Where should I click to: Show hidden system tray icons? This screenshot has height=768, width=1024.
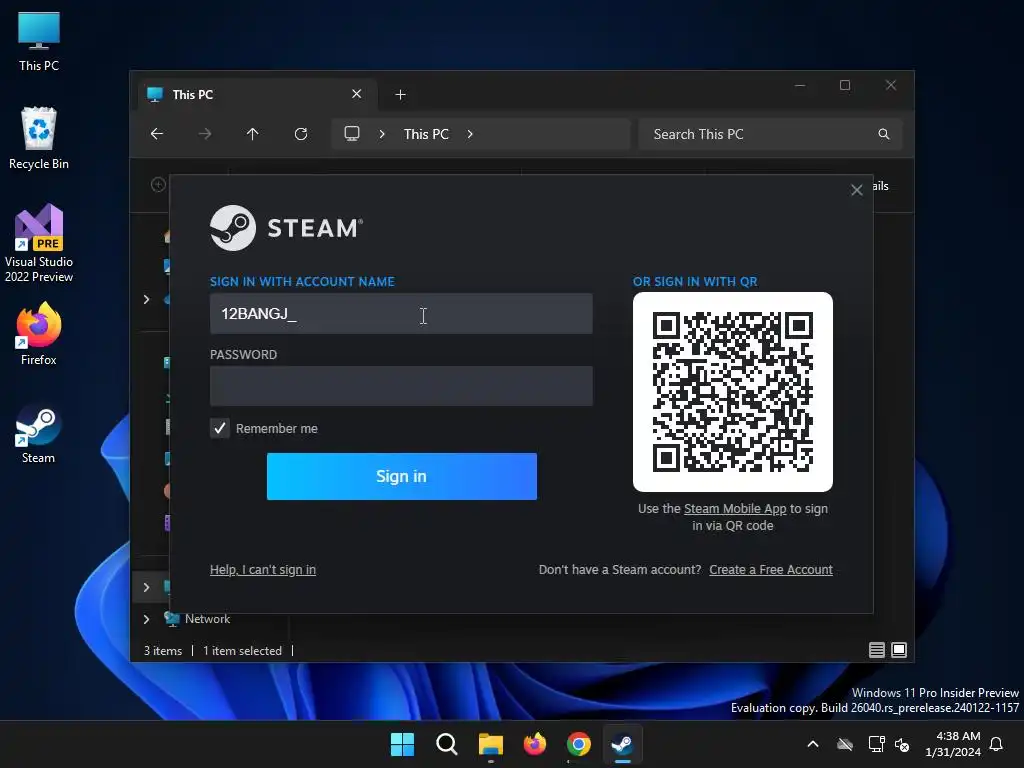click(x=813, y=744)
